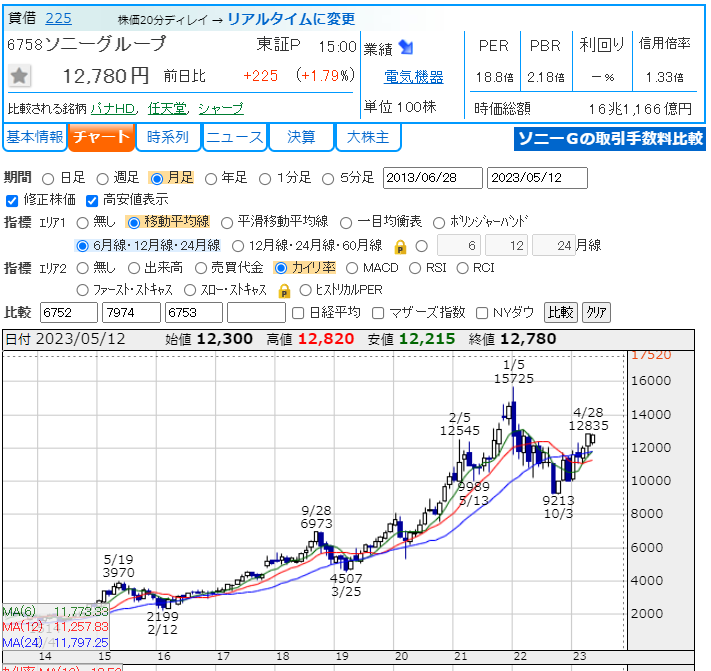Viewport: 711px width, 671px height.
Task: Click custom moving average field showing 6
Action: 459,245
